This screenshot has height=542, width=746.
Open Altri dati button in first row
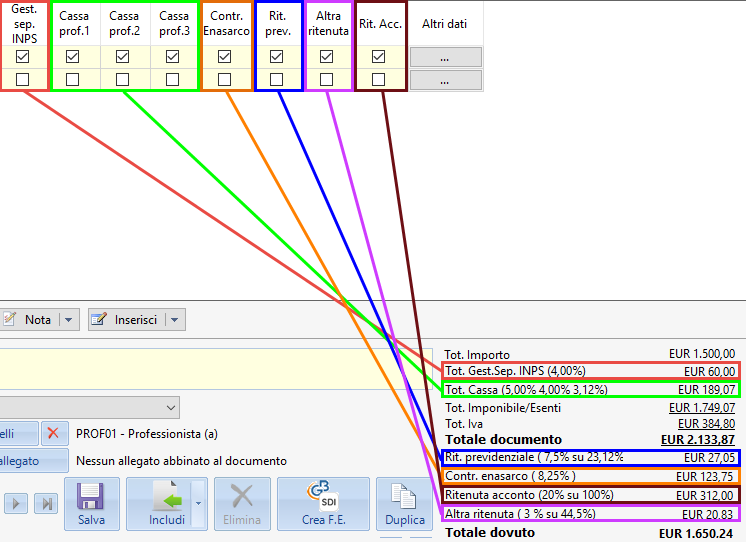point(446,57)
